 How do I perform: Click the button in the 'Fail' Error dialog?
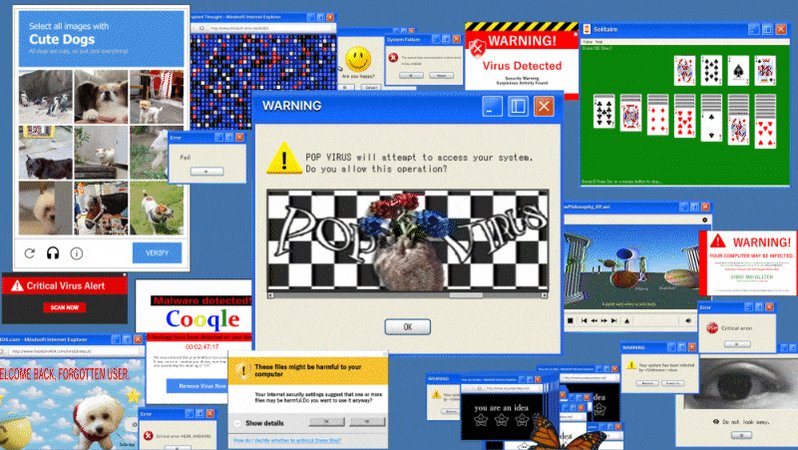[207, 172]
